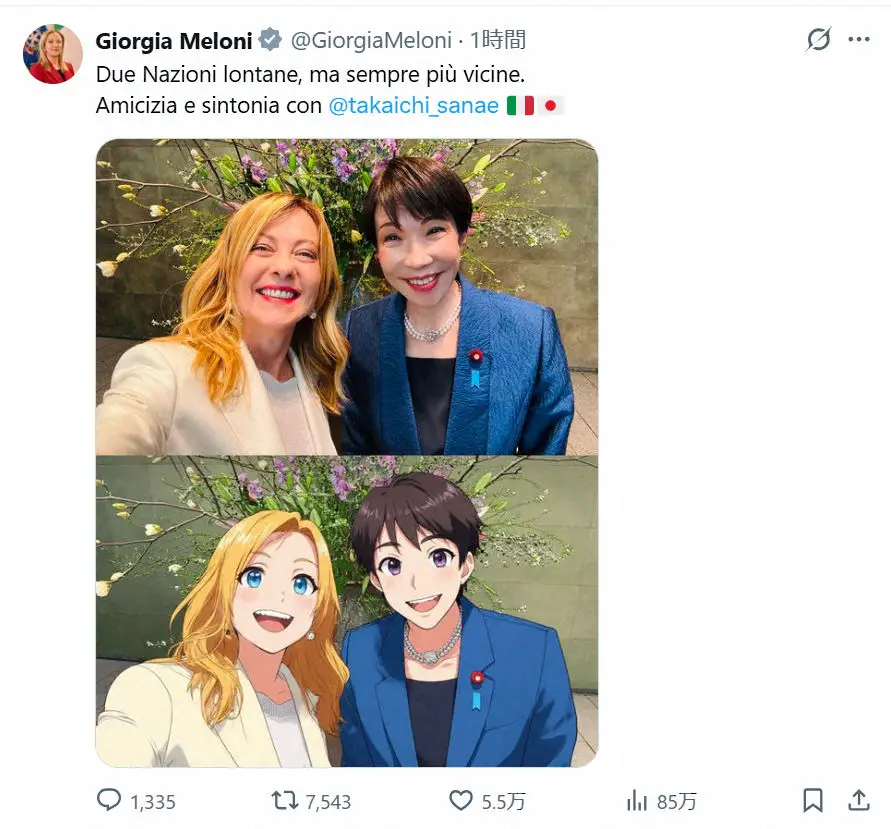Open analytics via the bar chart icon
The image size is (891, 829).
coord(637,801)
